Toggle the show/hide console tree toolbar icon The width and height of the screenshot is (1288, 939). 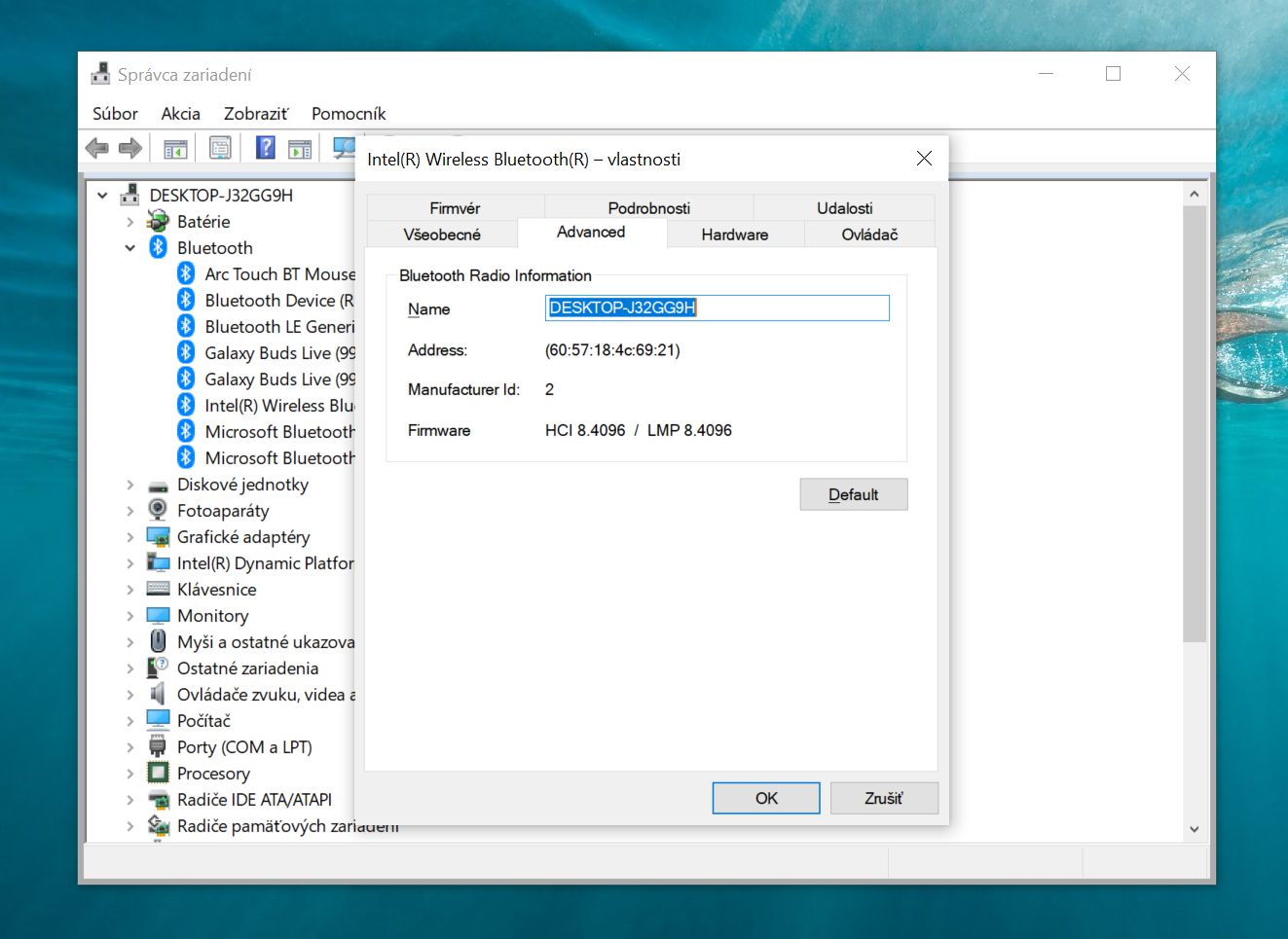[x=175, y=148]
